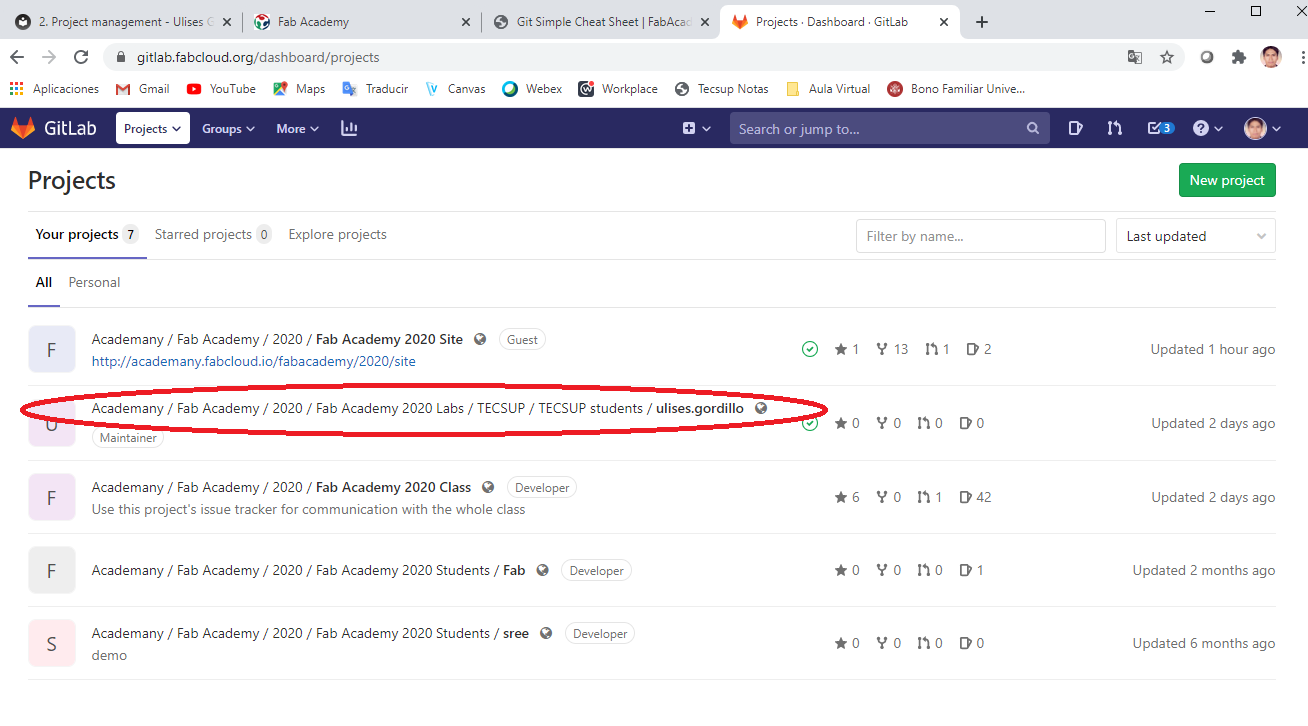Click the S avatar of the sree project
This screenshot has width=1308, height=726.
pyautogui.click(x=52, y=643)
